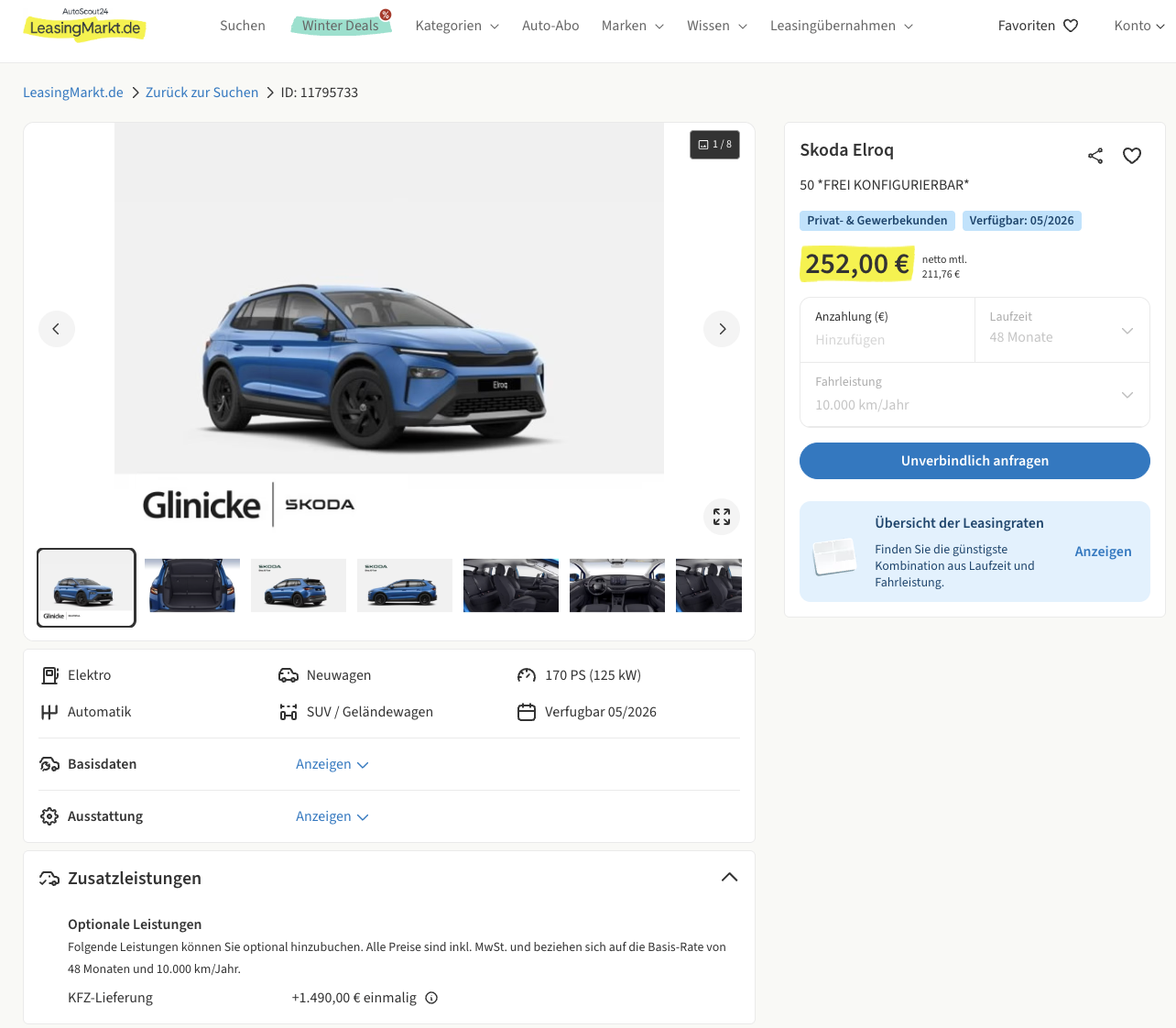Show Leasingraten overview via Anzeigen link

1103,552
